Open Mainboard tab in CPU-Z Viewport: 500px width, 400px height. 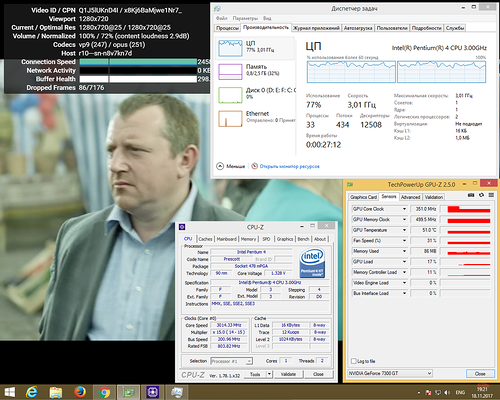[226, 239]
